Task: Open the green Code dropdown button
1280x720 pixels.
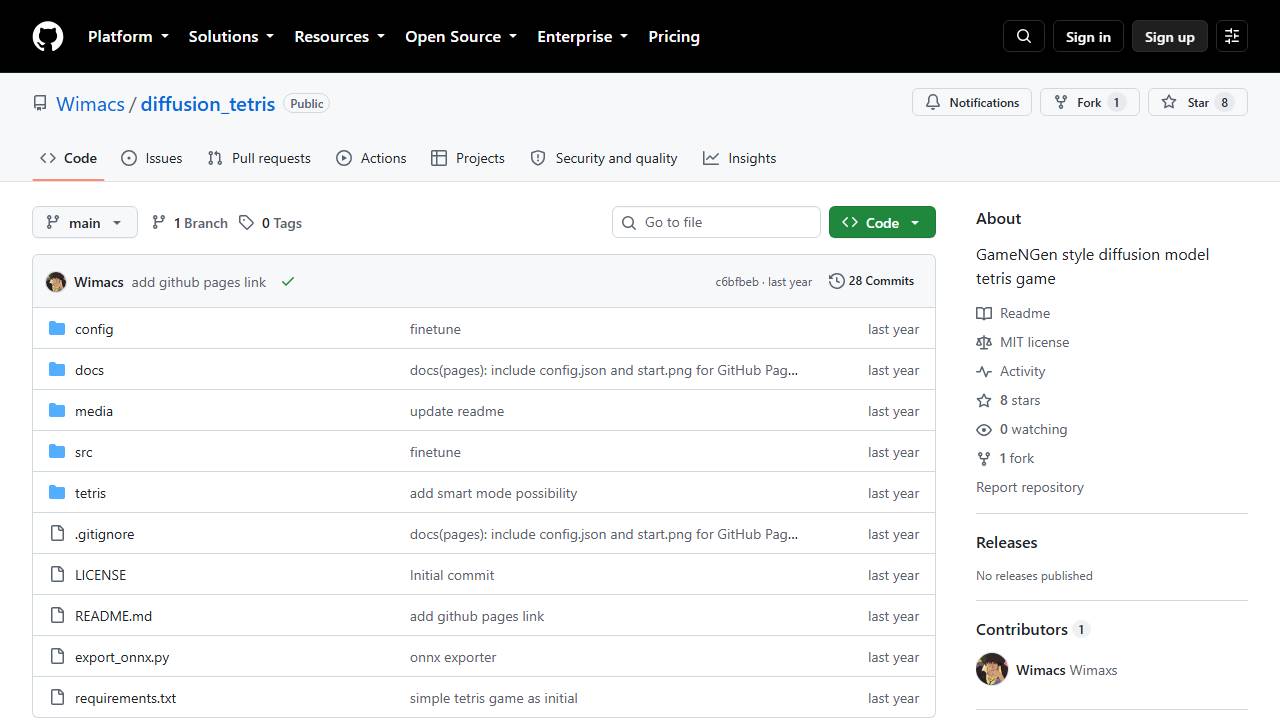Action: 882,222
